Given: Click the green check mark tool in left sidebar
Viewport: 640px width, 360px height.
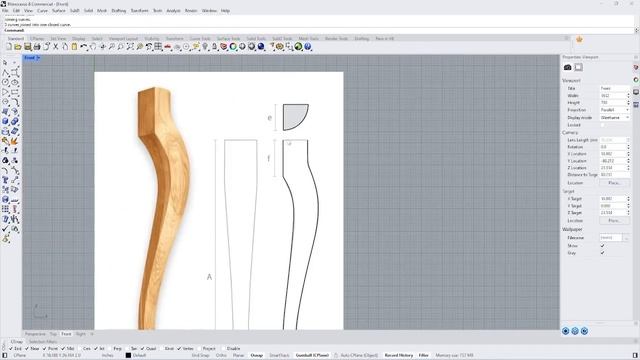Looking at the screenshot, I should coord(5,229).
